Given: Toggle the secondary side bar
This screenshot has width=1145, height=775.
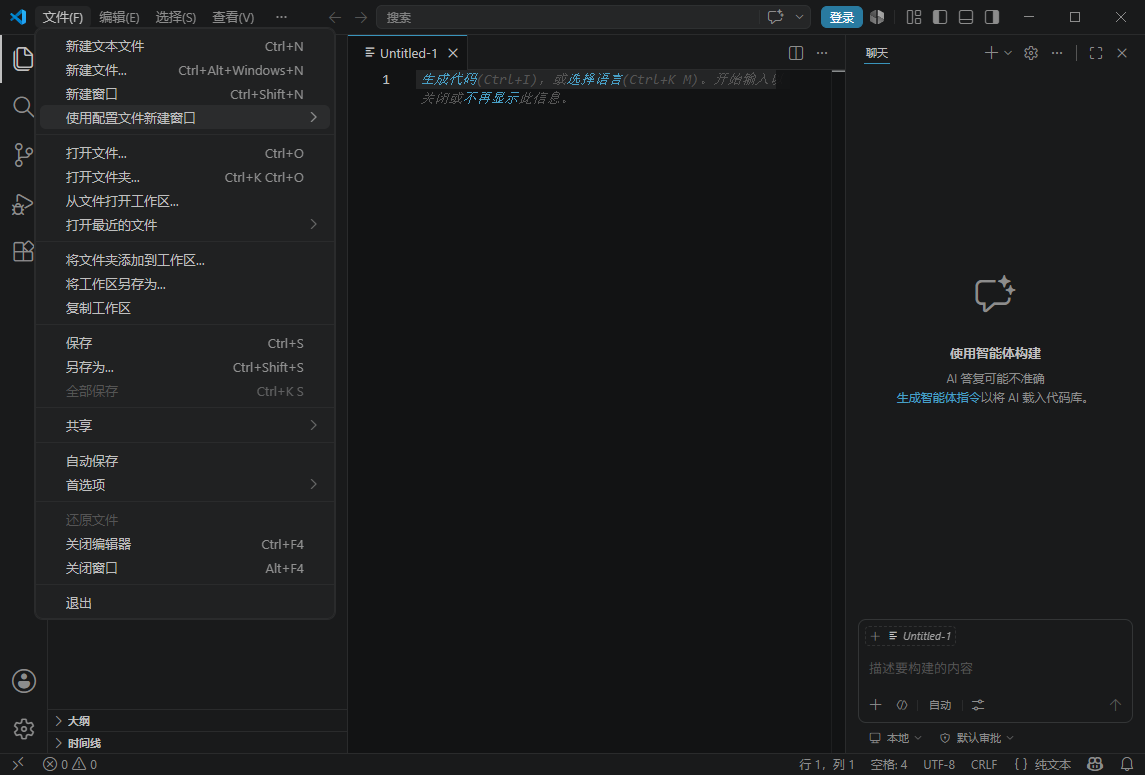Looking at the screenshot, I should (x=992, y=17).
